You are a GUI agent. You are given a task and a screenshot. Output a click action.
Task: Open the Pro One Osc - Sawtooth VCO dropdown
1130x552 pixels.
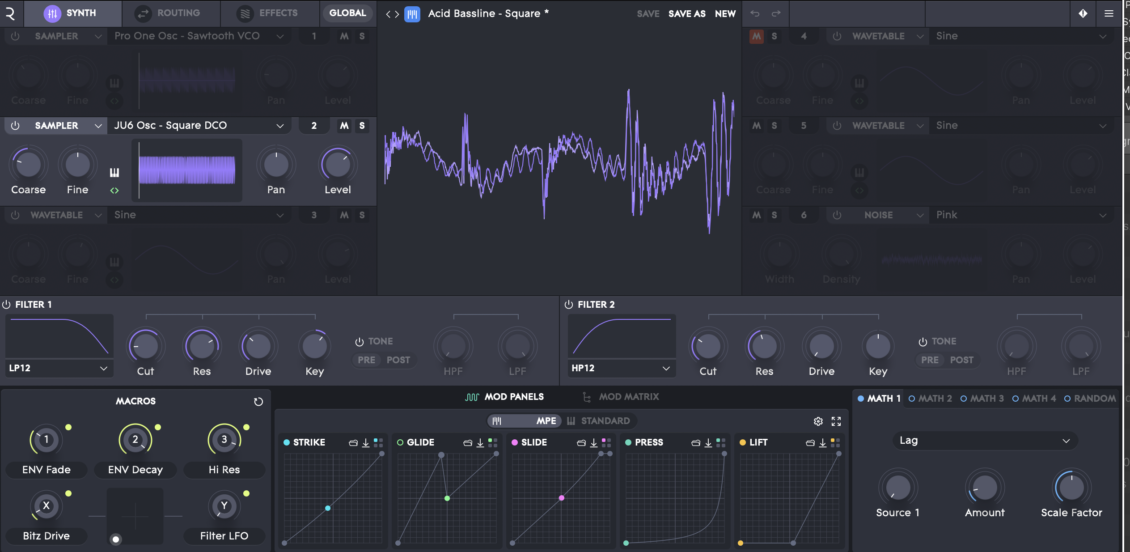pos(199,36)
